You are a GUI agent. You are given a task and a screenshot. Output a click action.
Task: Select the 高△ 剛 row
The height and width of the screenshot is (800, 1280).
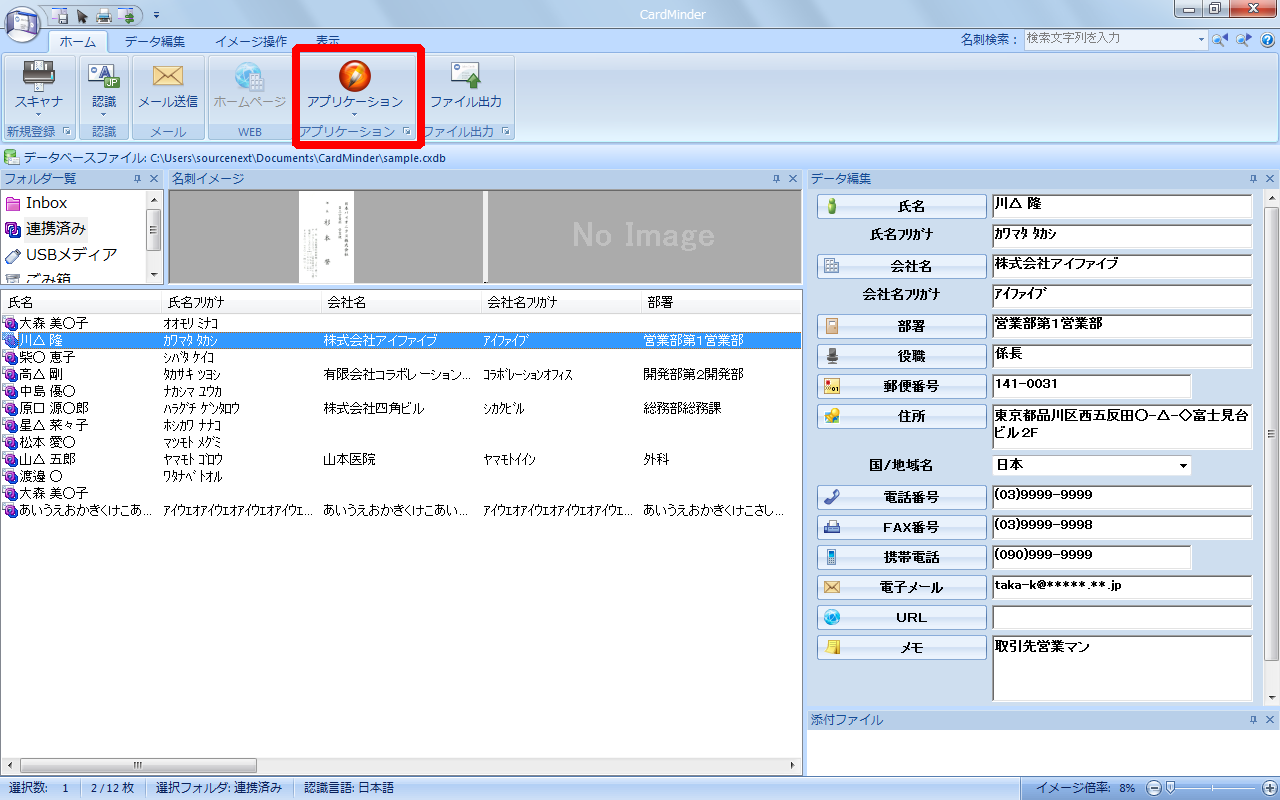[x=401, y=375]
